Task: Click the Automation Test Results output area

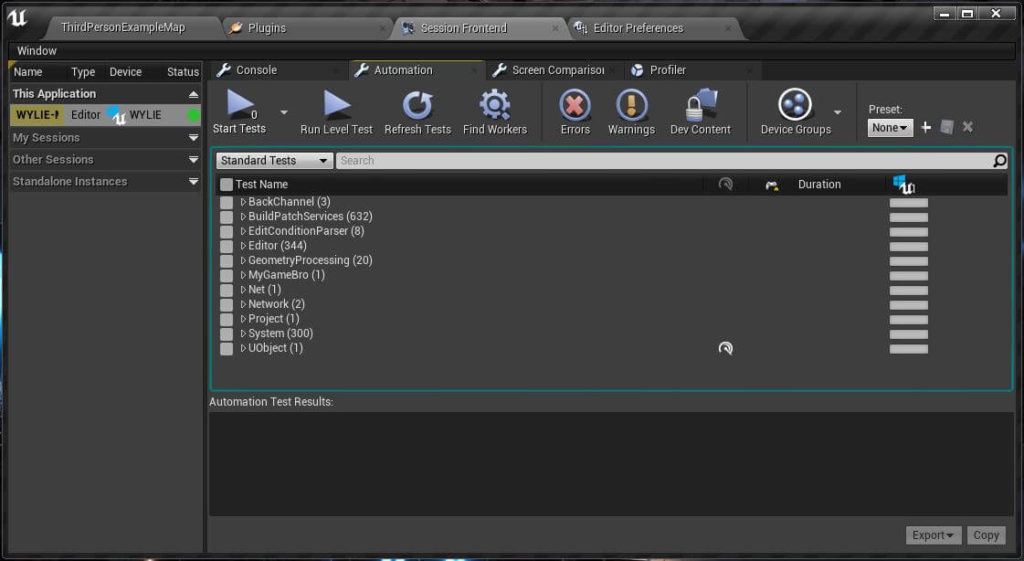Action: click(611, 464)
